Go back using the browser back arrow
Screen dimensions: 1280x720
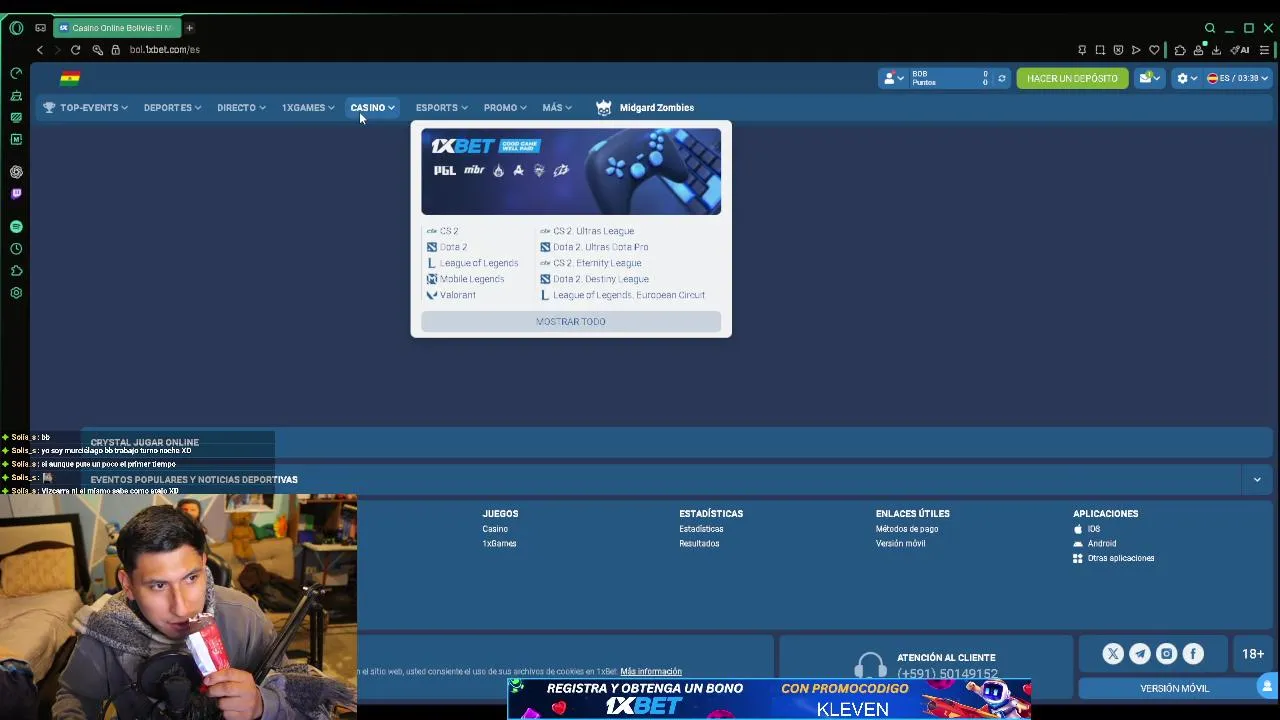point(40,50)
